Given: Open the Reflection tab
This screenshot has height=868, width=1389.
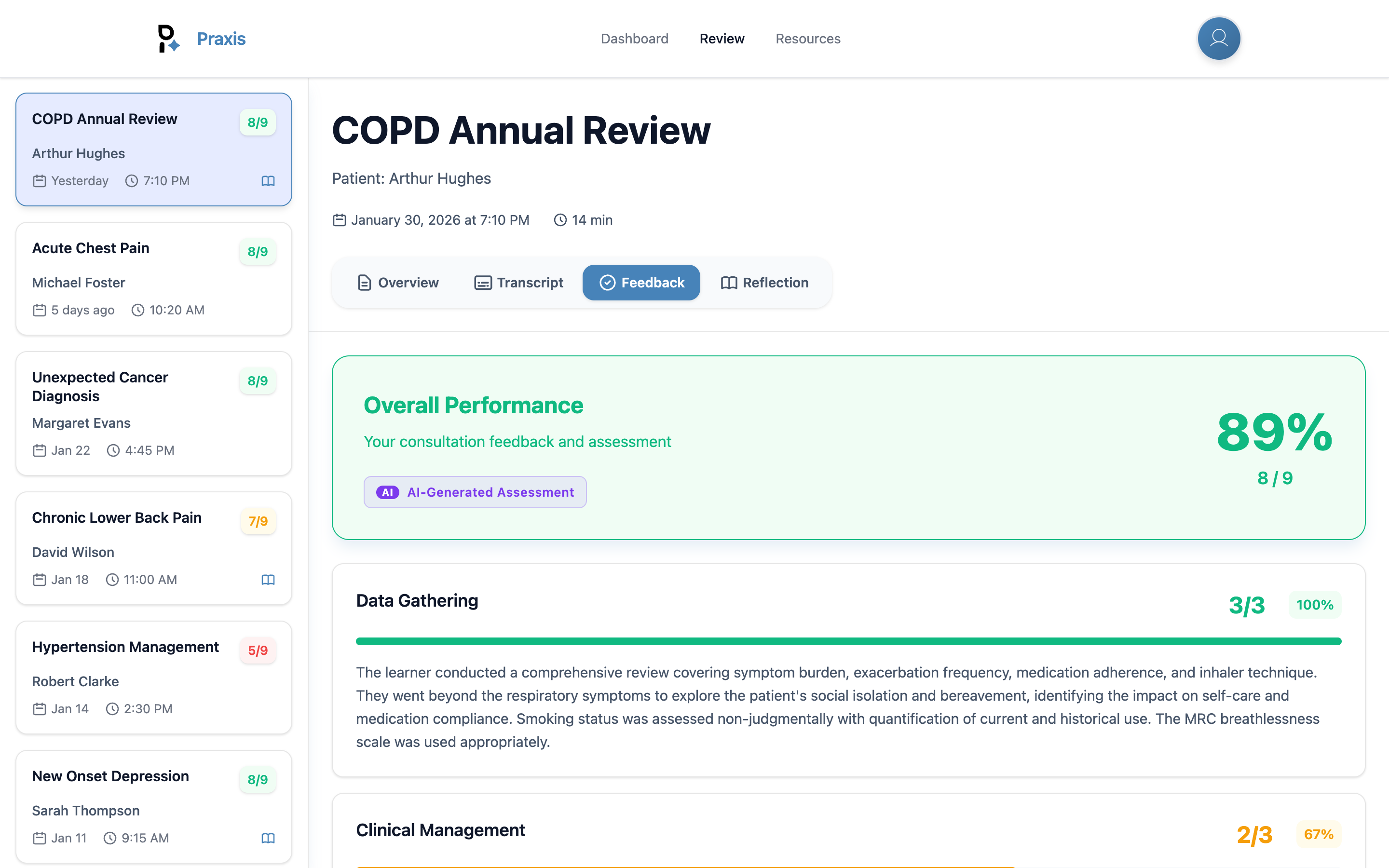Looking at the screenshot, I should [764, 283].
